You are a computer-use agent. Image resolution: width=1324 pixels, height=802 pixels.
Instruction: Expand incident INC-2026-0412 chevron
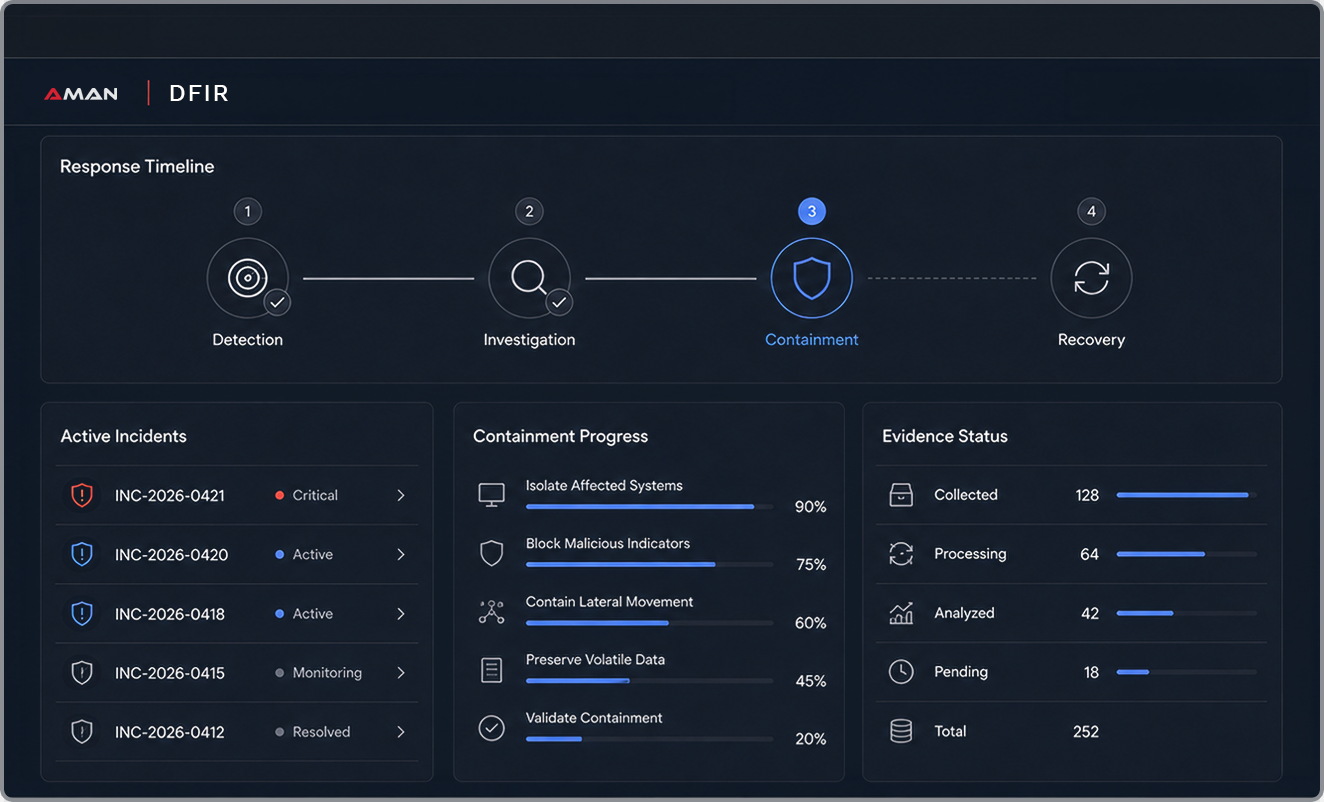(x=401, y=732)
